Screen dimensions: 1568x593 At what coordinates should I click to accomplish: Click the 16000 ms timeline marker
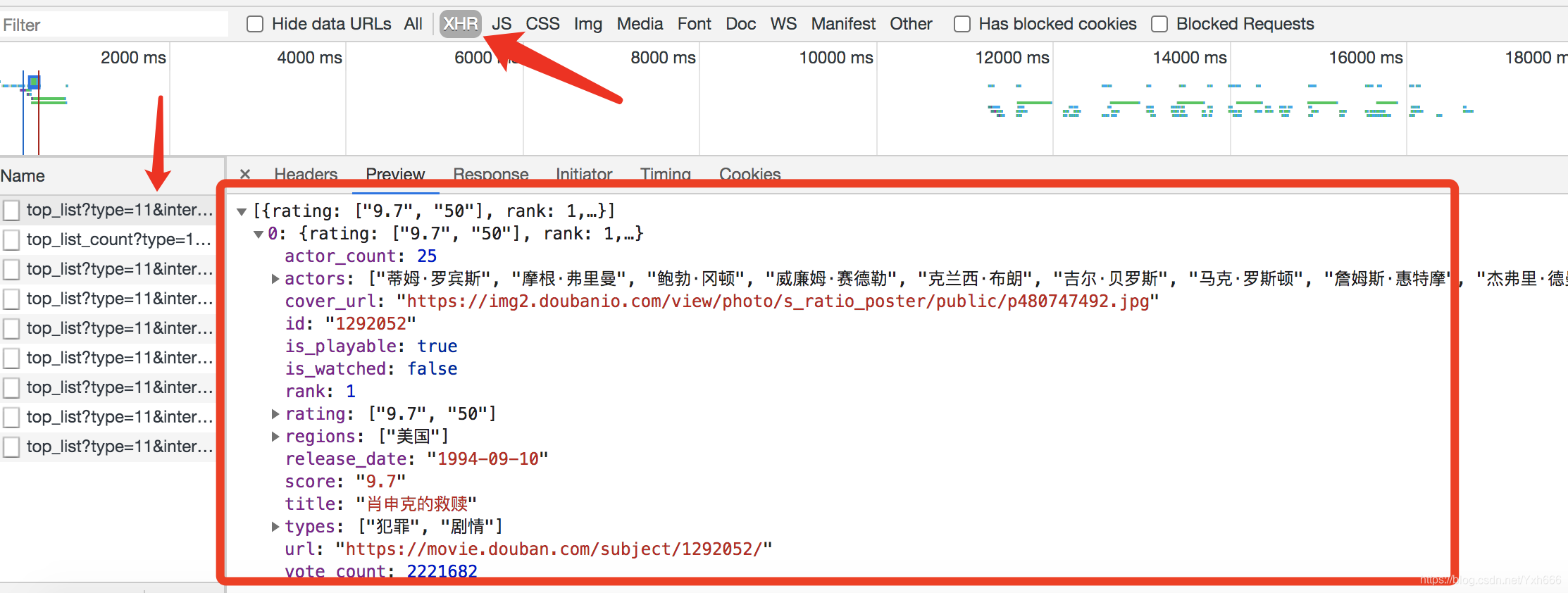(x=1366, y=58)
